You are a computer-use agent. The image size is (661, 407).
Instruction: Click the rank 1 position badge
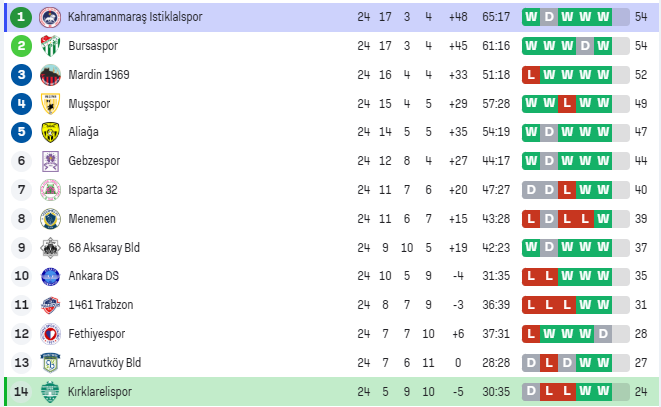pyautogui.click(x=19, y=17)
